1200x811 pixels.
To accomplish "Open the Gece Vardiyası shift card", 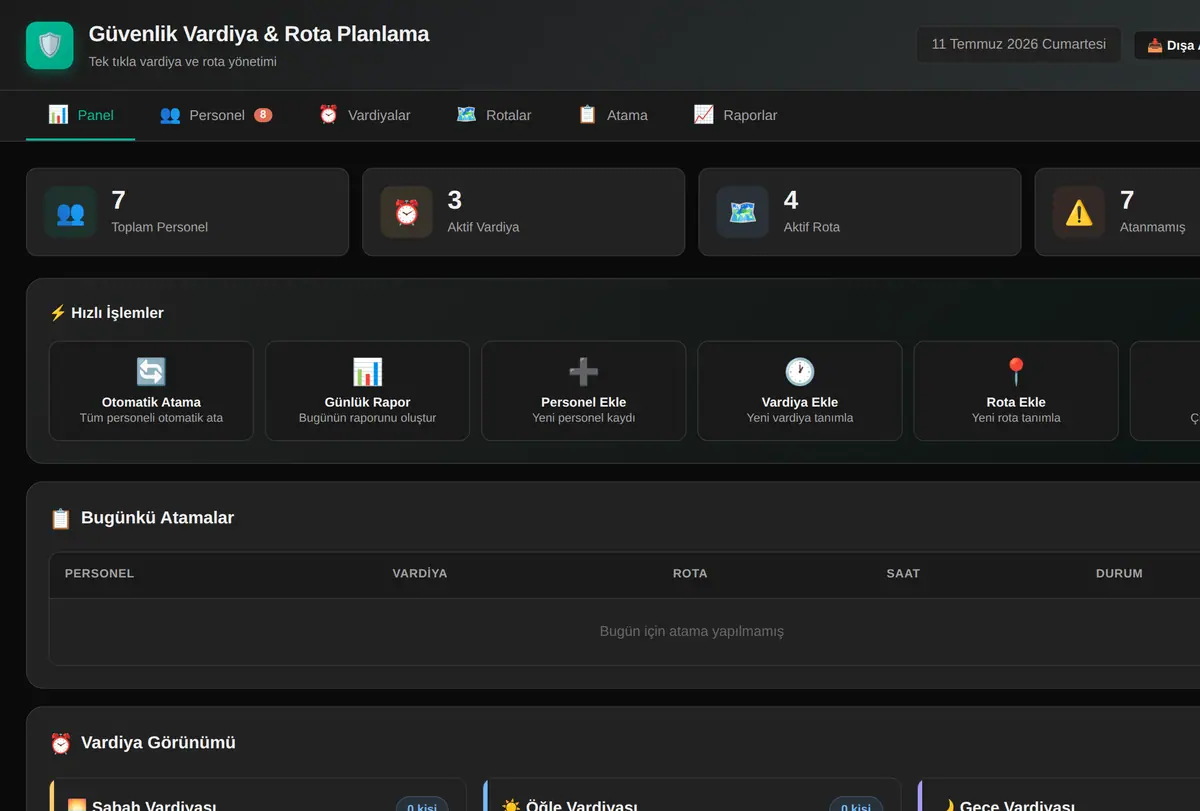I will 1058,795.
